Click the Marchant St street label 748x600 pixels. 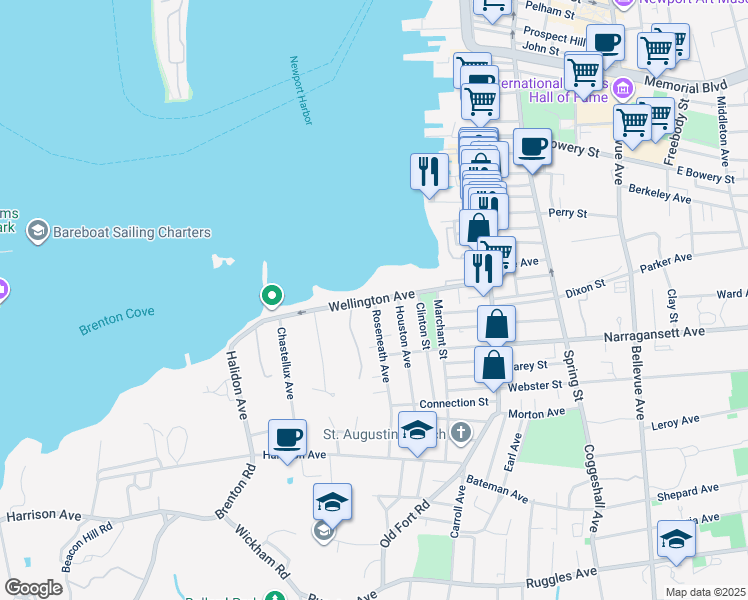point(440,329)
